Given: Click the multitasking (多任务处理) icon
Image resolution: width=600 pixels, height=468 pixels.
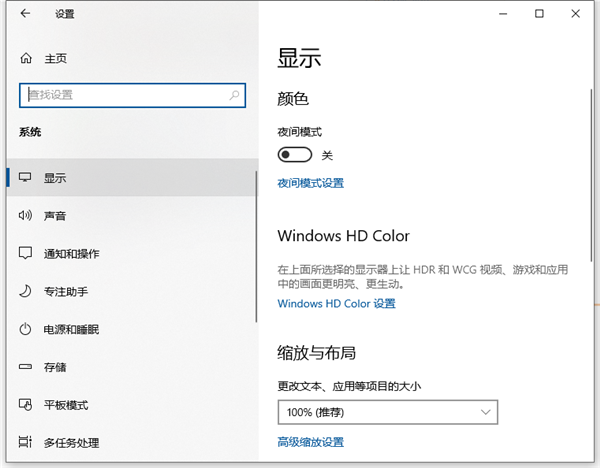Looking at the screenshot, I should click(26, 442).
